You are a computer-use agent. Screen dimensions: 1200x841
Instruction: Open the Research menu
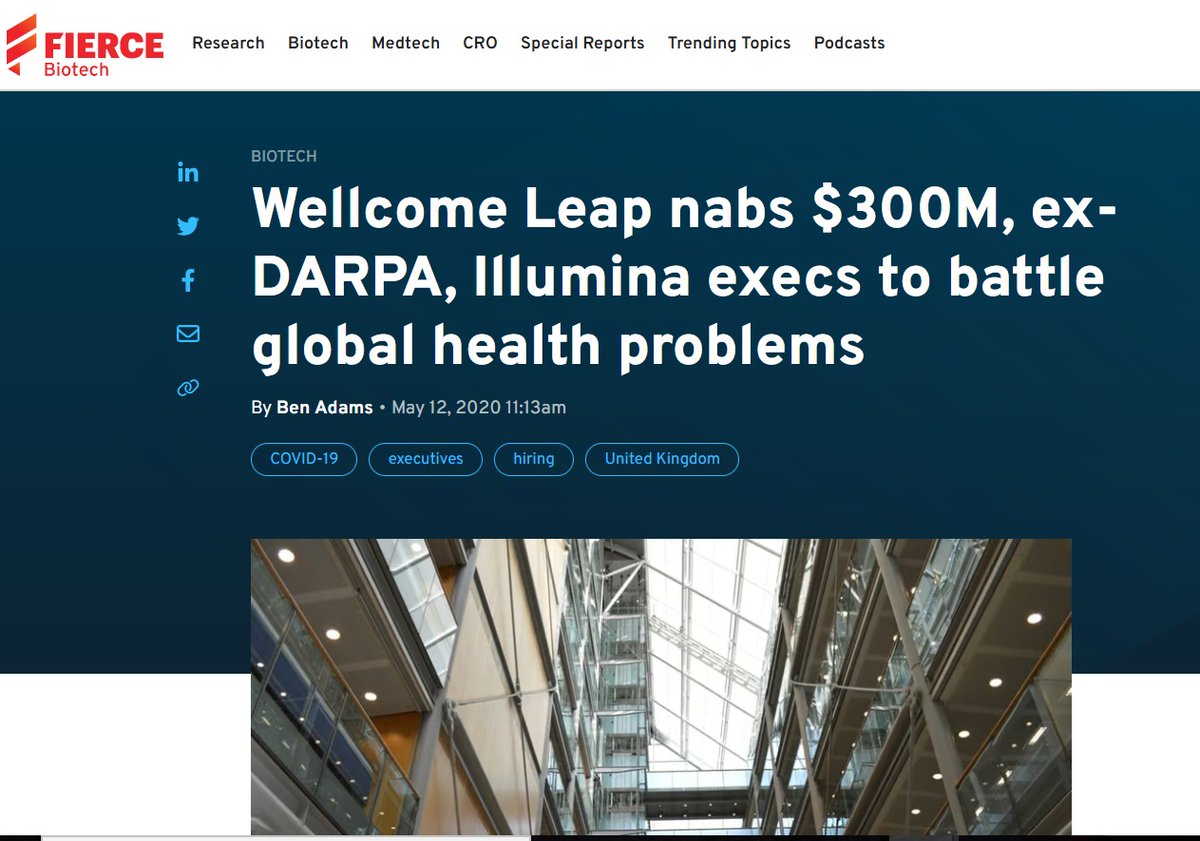[x=228, y=43]
